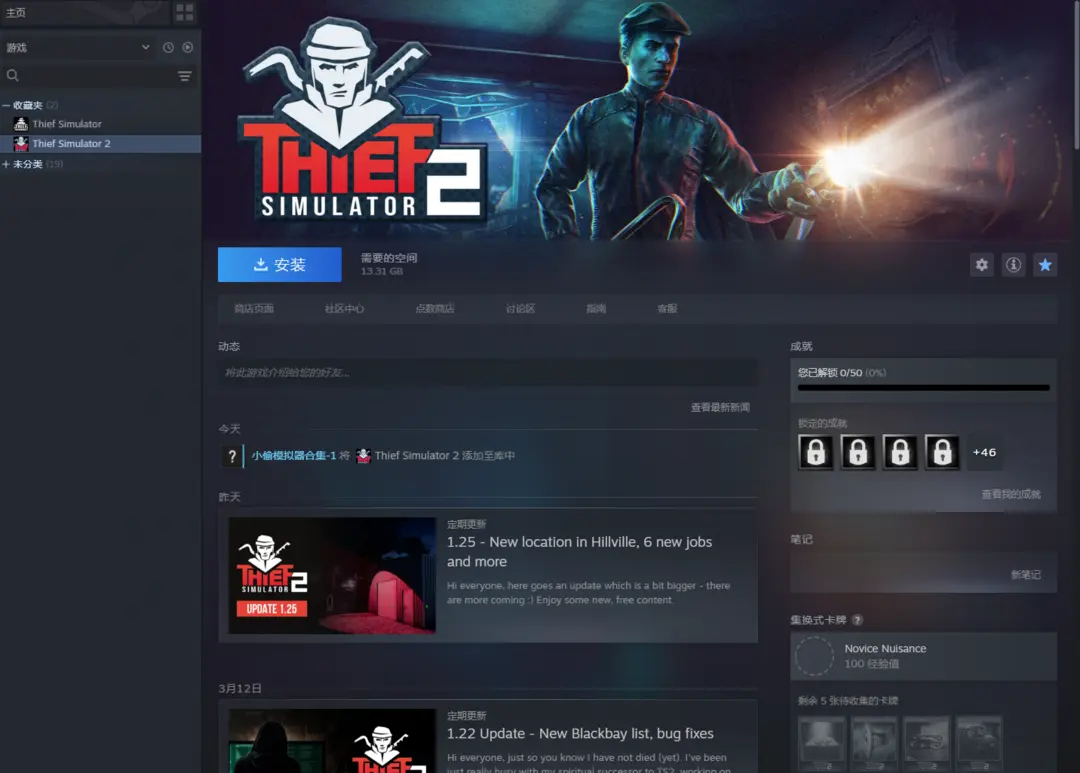
Task: Click the Novice Nuisance badge name
Action: (885, 648)
